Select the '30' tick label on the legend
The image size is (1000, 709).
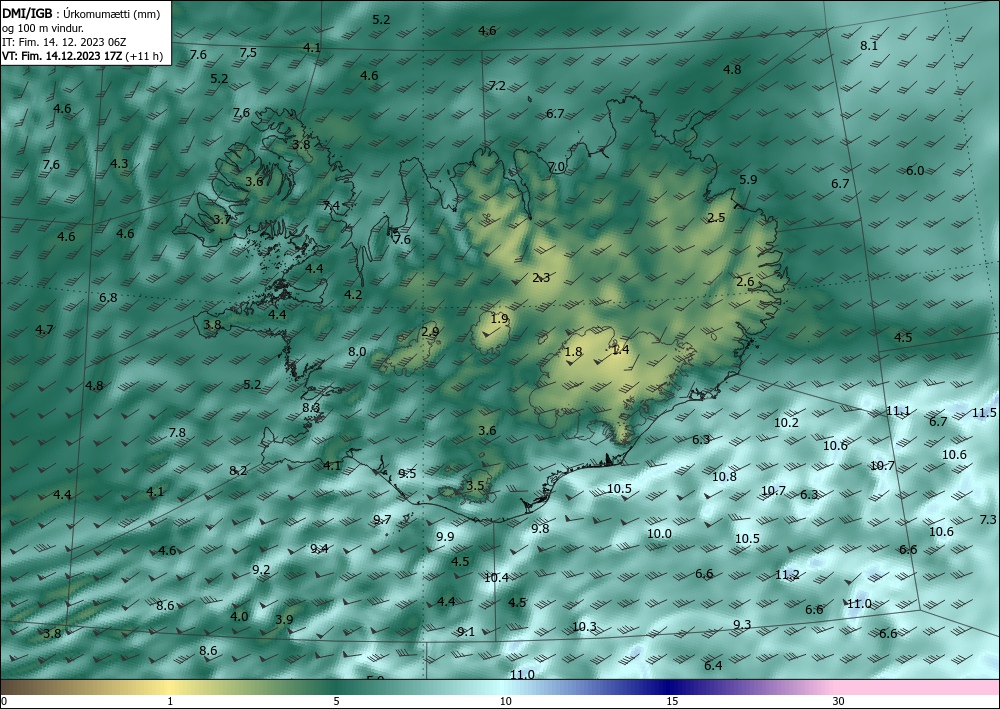tap(838, 702)
